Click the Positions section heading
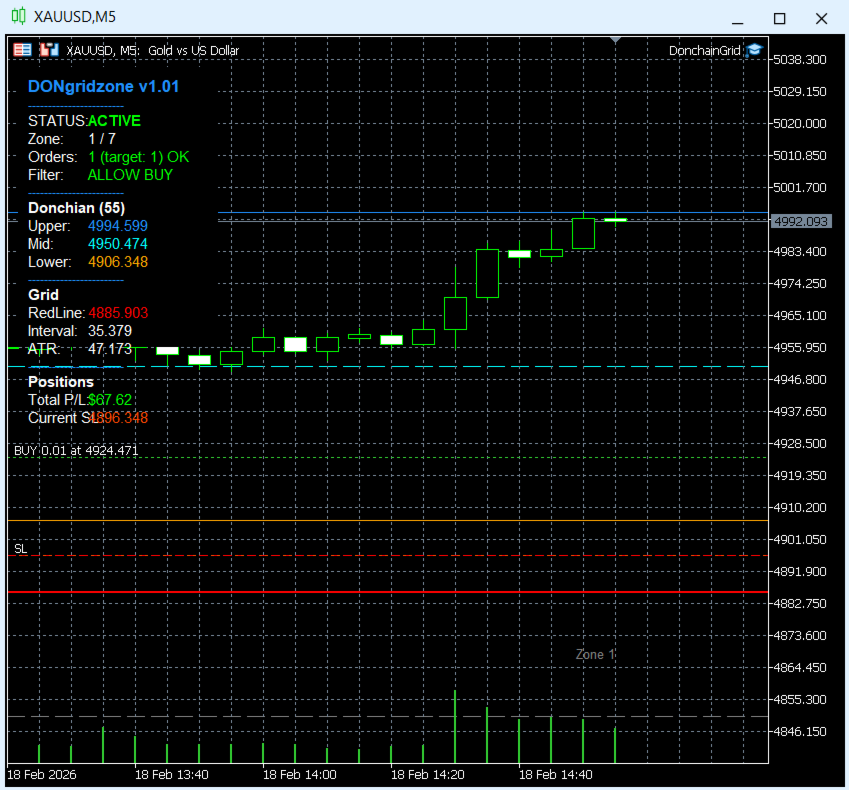Viewport: 849px width, 790px height. tap(61, 382)
